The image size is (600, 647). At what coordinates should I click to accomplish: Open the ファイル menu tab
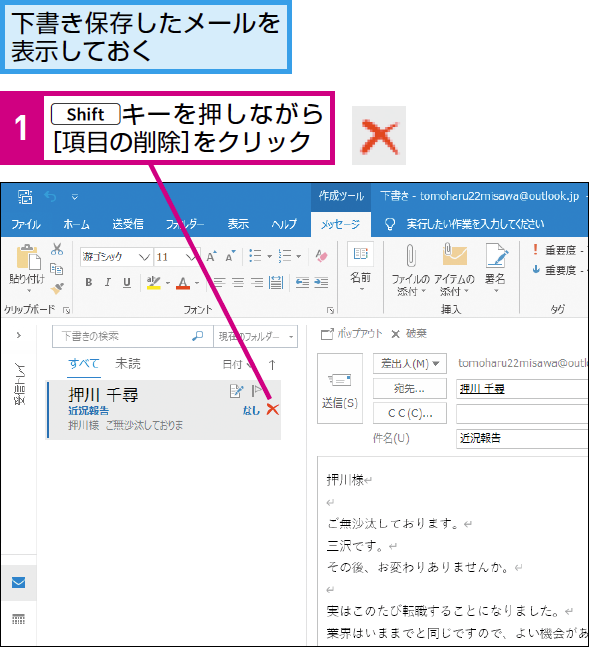[x=26, y=224]
